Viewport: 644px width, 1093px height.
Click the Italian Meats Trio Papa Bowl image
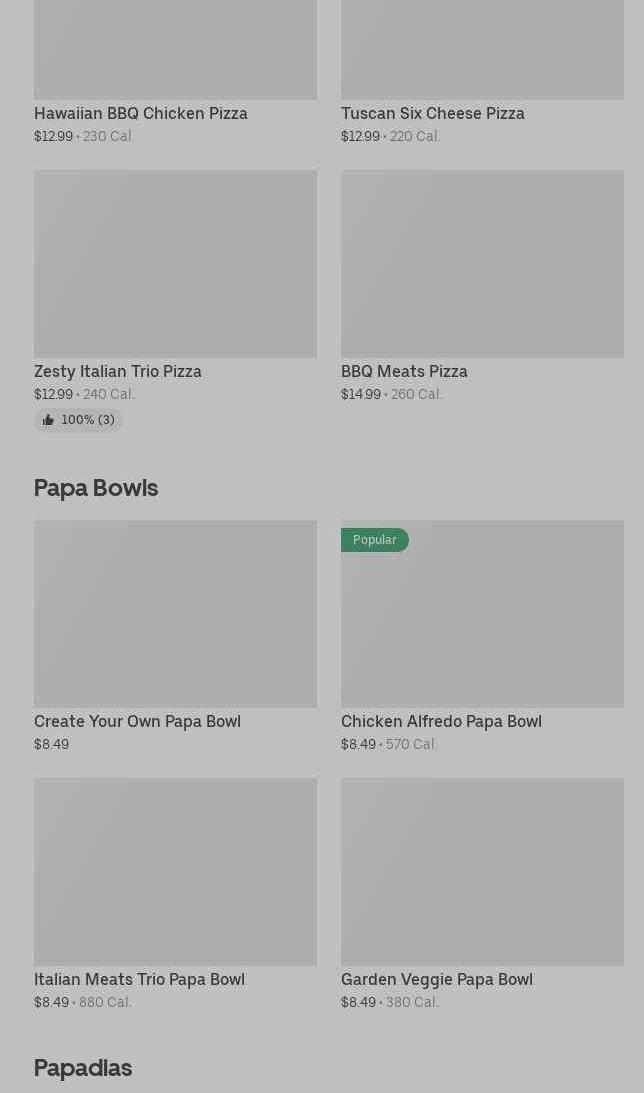(175, 872)
